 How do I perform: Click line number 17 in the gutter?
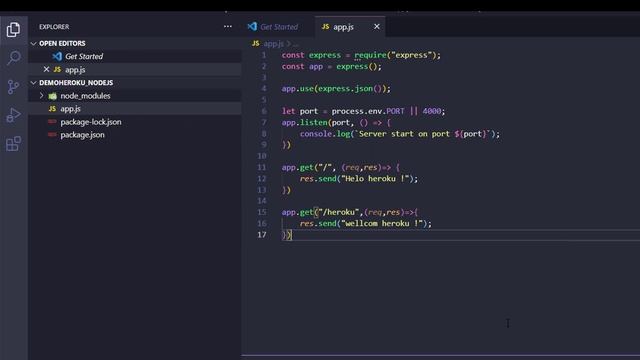[262, 235]
